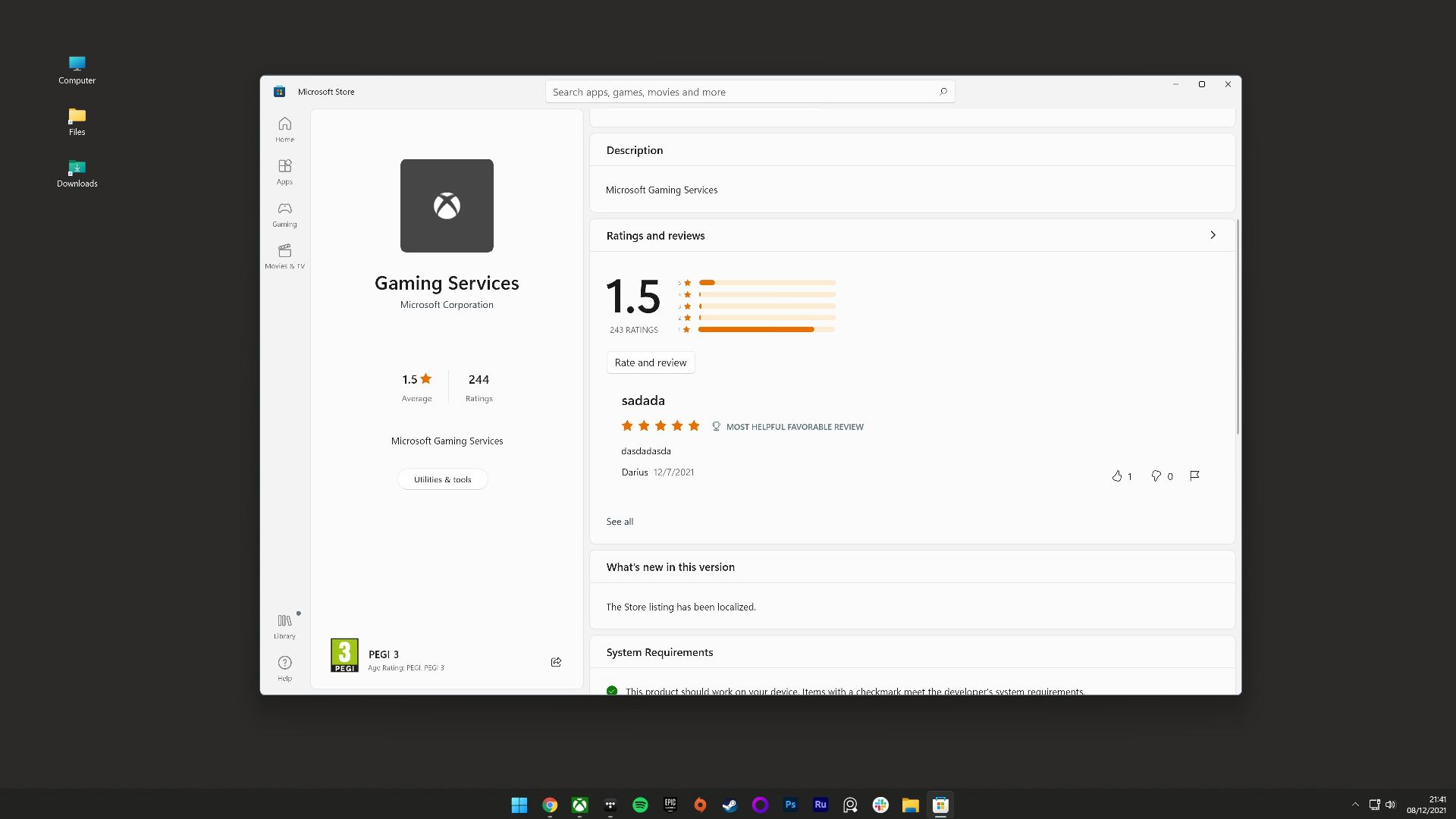
Task: Open Tidal from the taskbar
Action: point(610,805)
